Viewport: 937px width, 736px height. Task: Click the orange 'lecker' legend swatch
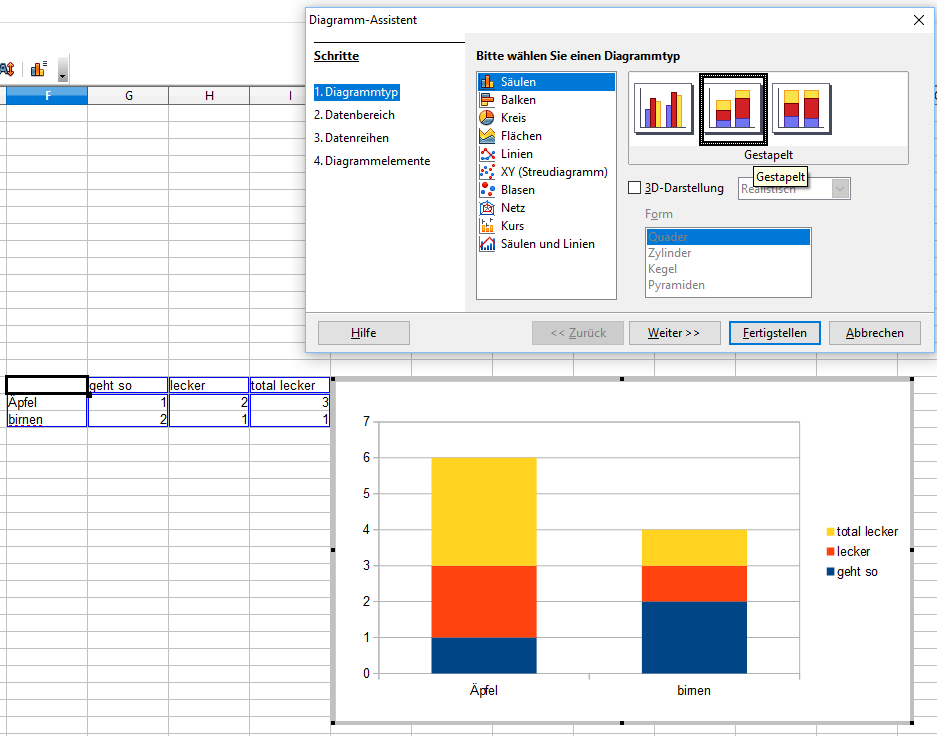[831, 551]
